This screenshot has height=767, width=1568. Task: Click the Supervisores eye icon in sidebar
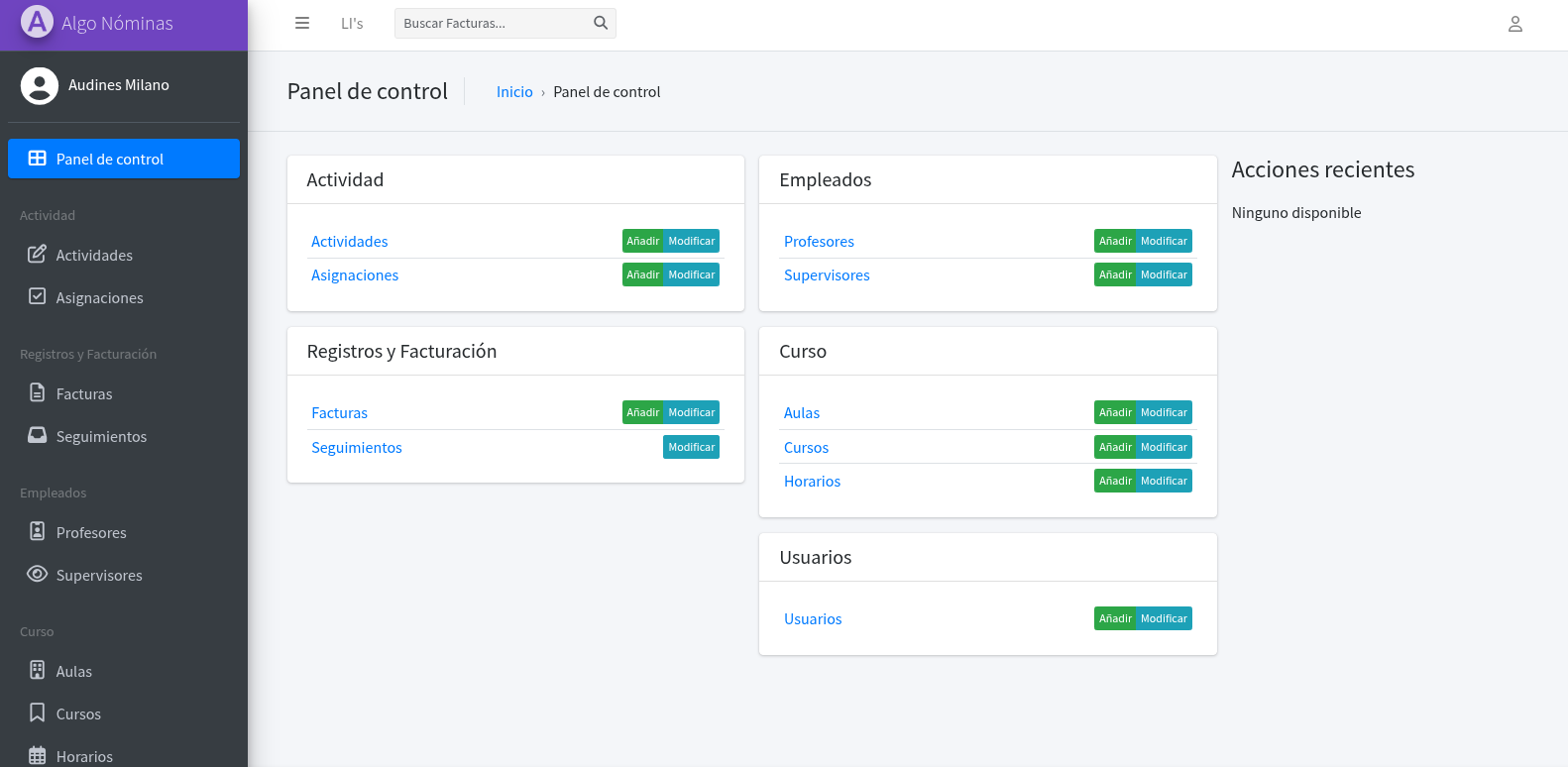[x=37, y=574]
